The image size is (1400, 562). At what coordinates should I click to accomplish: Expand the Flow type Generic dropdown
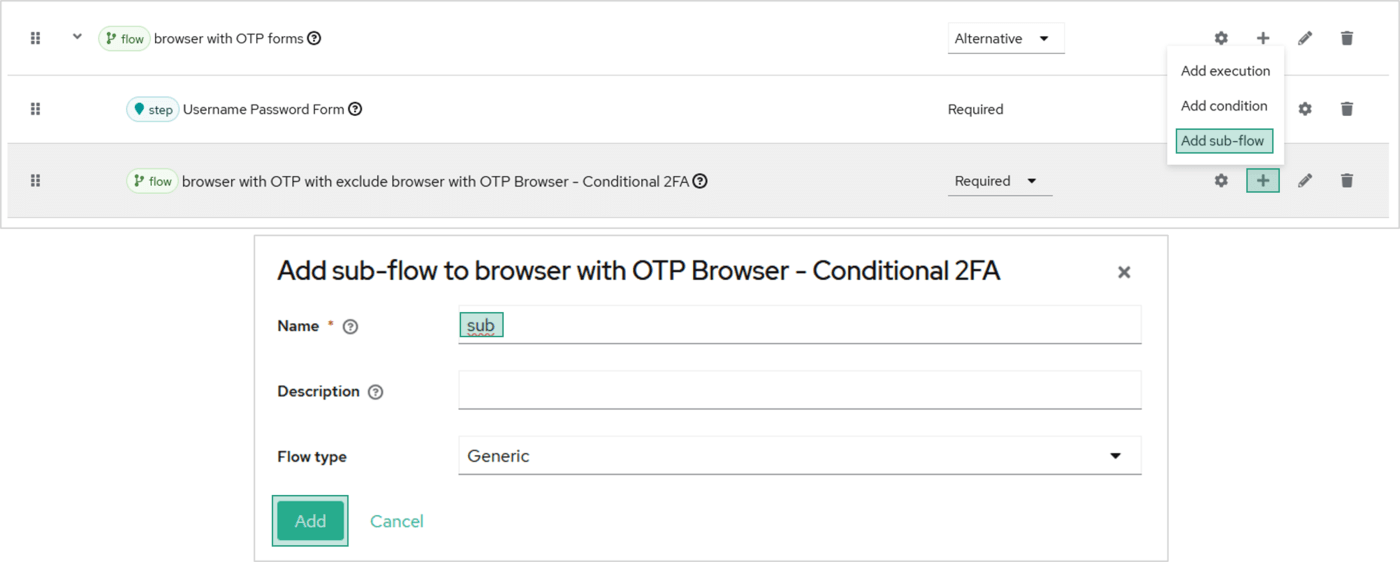click(799, 456)
